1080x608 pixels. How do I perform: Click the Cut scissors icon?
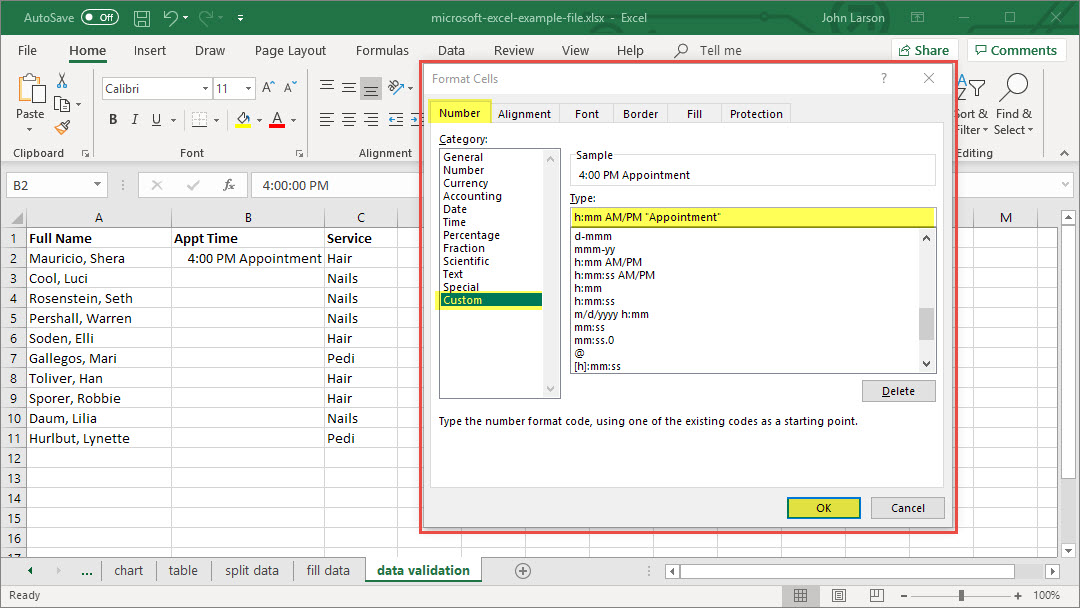coord(62,81)
